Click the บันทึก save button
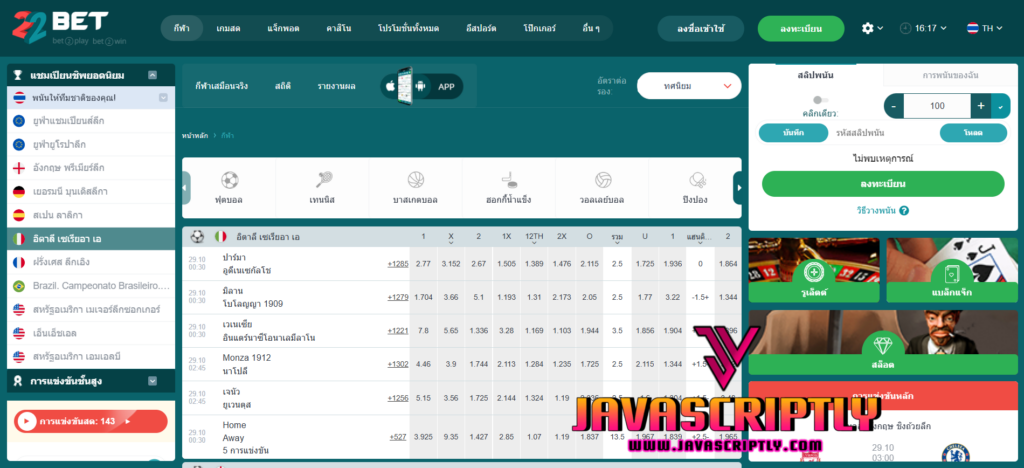The height and width of the screenshot is (468, 1024). (793, 133)
